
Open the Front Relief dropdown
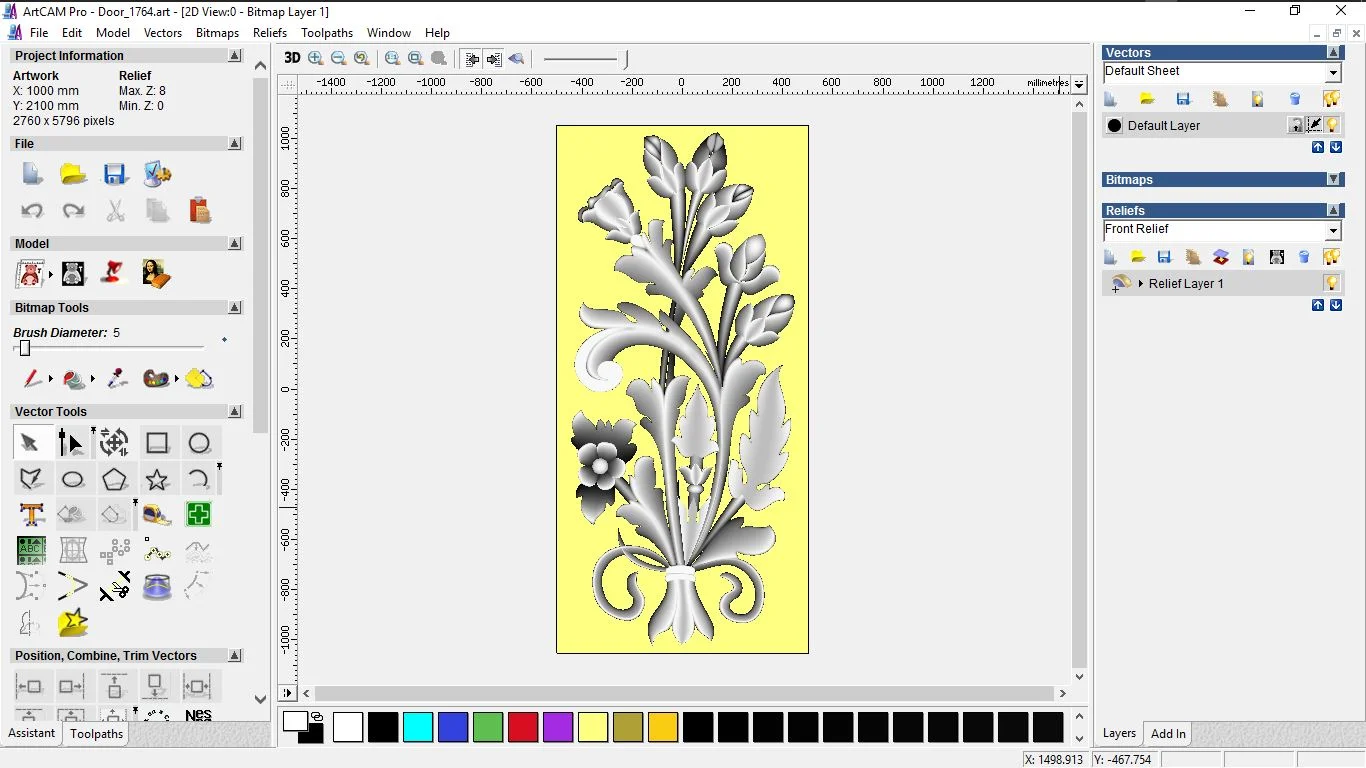coord(1333,231)
